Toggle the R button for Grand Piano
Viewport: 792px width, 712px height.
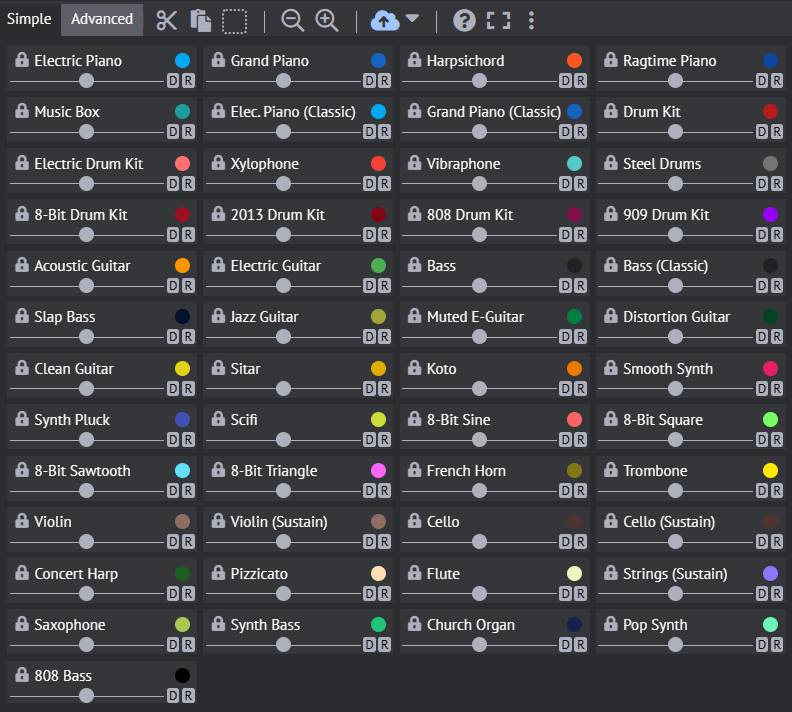[x=384, y=81]
